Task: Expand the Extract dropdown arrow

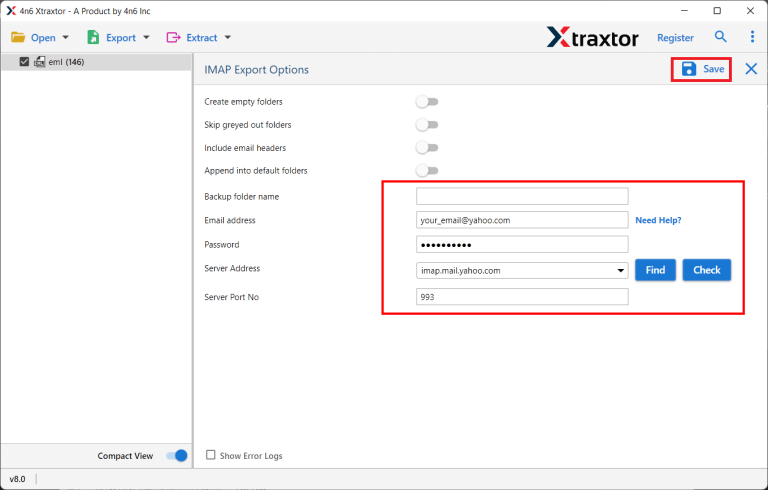Action: pos(228,38)
